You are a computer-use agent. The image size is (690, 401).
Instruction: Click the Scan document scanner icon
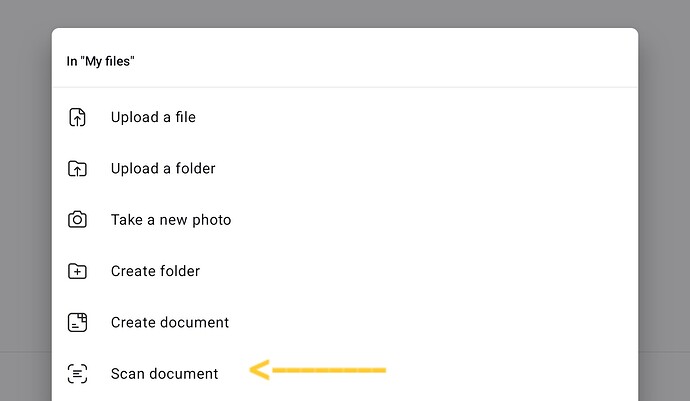(77, 374)
